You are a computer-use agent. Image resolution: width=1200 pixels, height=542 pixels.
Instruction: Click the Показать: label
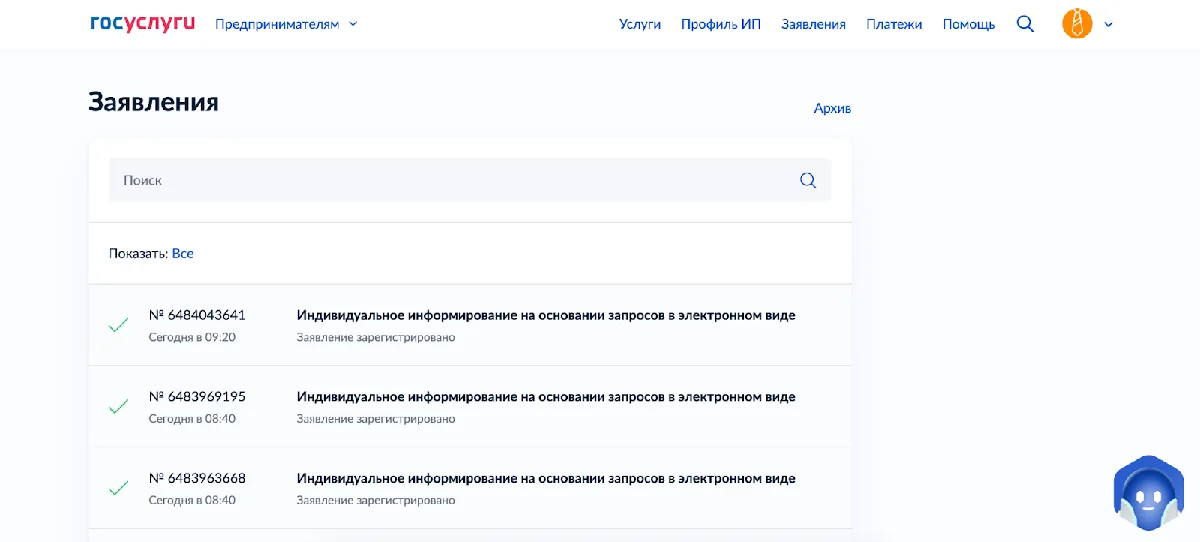(138, 253)
